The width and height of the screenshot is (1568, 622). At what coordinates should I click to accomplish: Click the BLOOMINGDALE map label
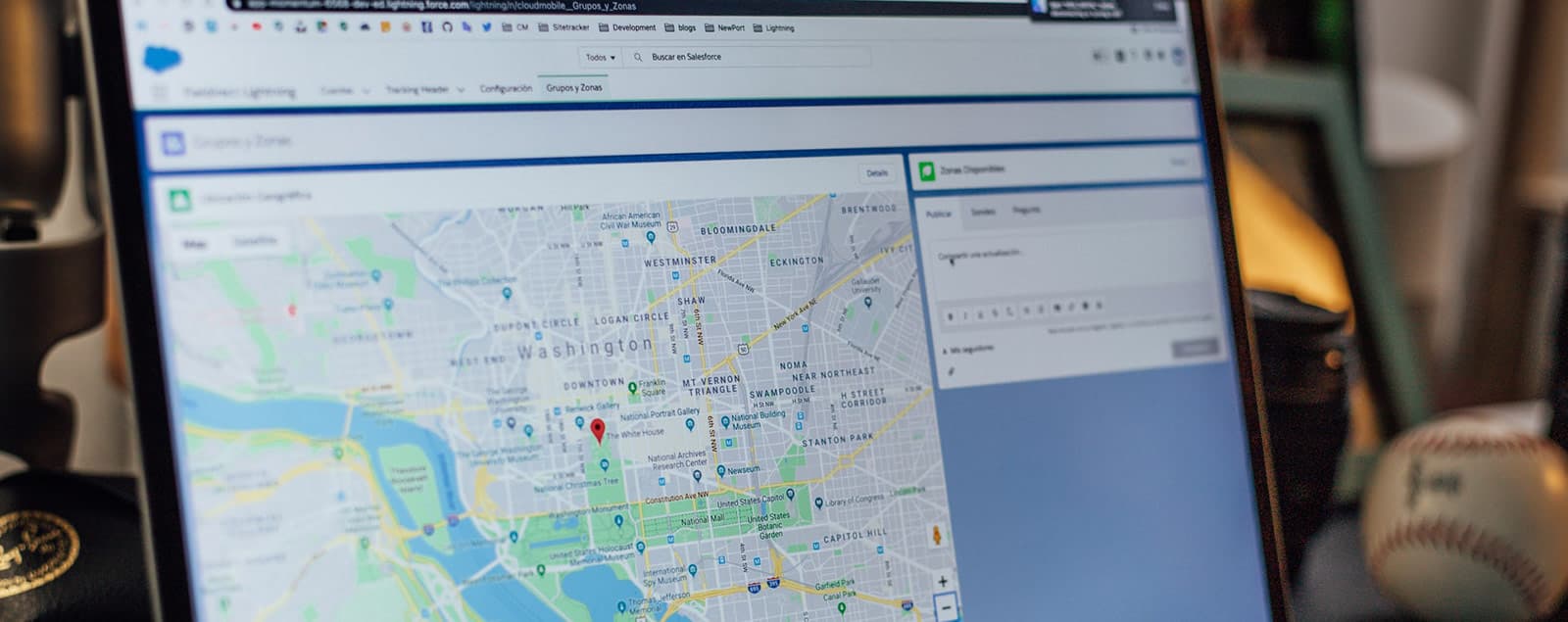[738, 229]
